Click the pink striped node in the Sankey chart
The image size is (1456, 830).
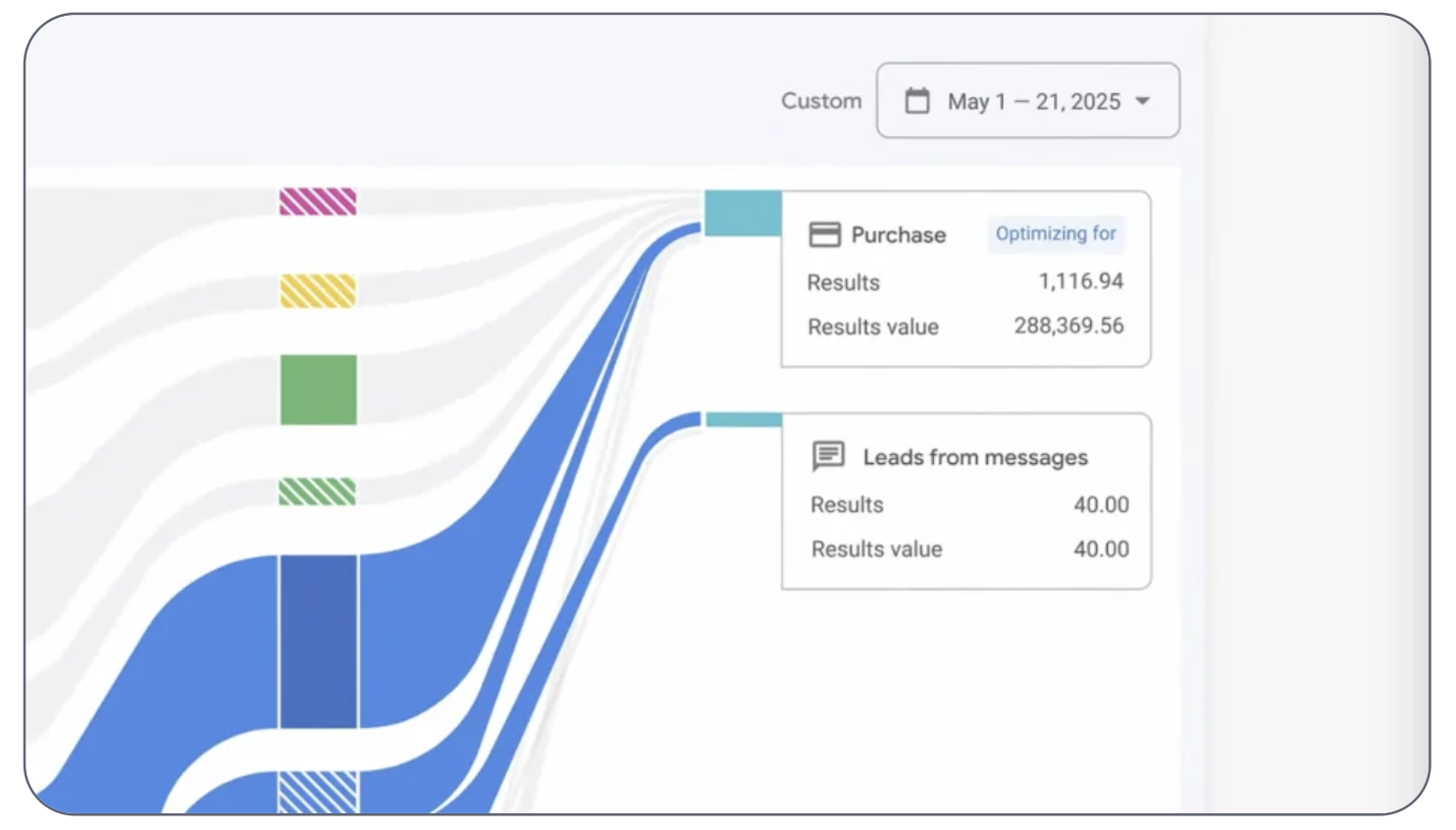point(318,202)
